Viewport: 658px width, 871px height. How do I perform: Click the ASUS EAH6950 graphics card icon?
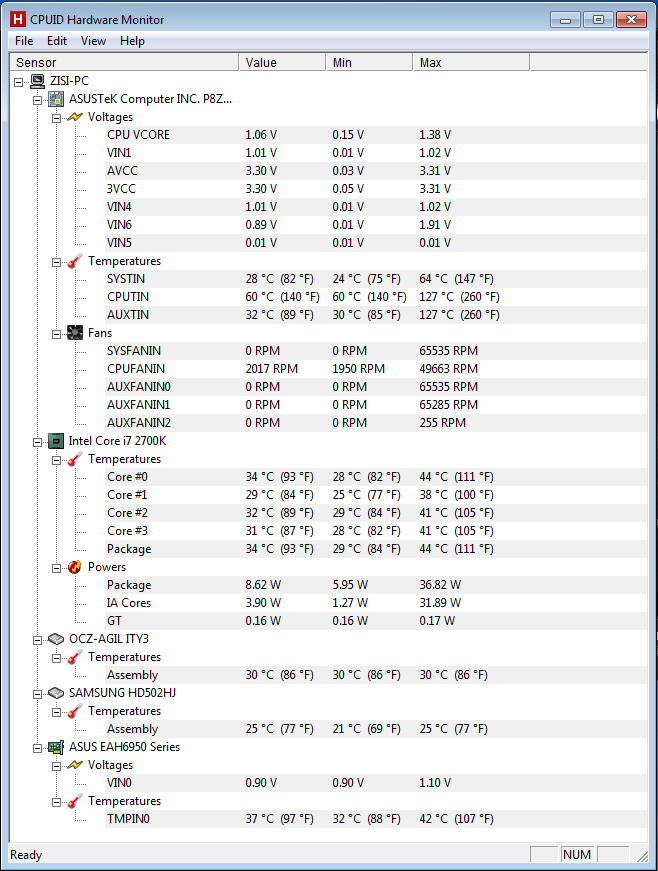click(56, 748)
